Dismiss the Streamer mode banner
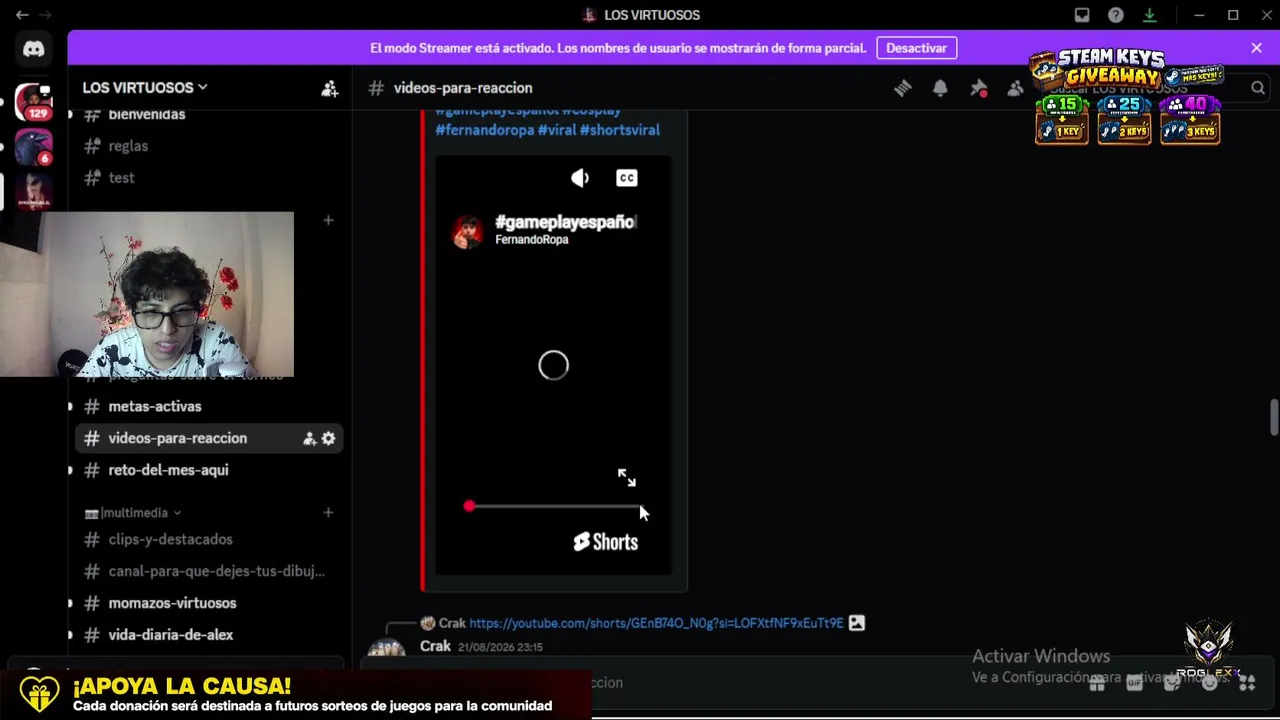This screenshot has height=720, width=1280. tap(1257, 48)
